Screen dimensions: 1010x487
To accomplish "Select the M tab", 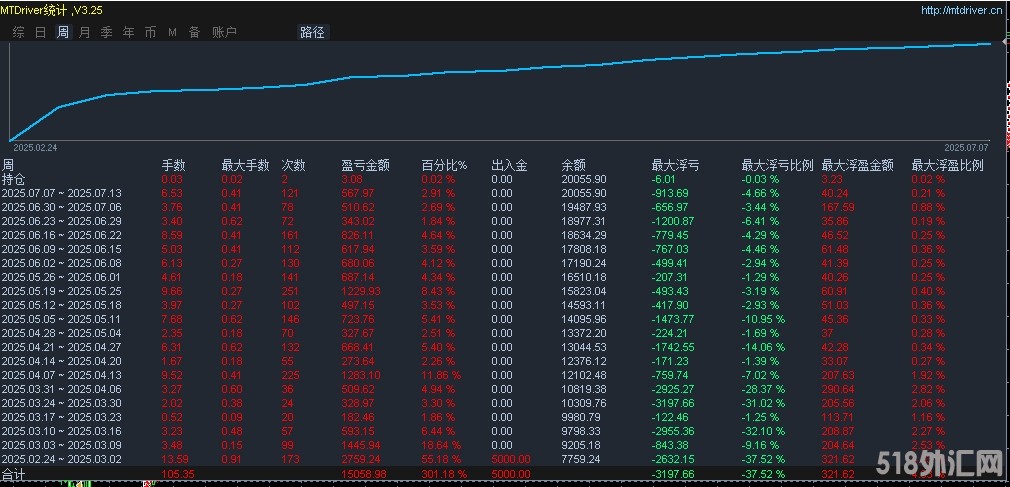I will [x=172, y=32].
